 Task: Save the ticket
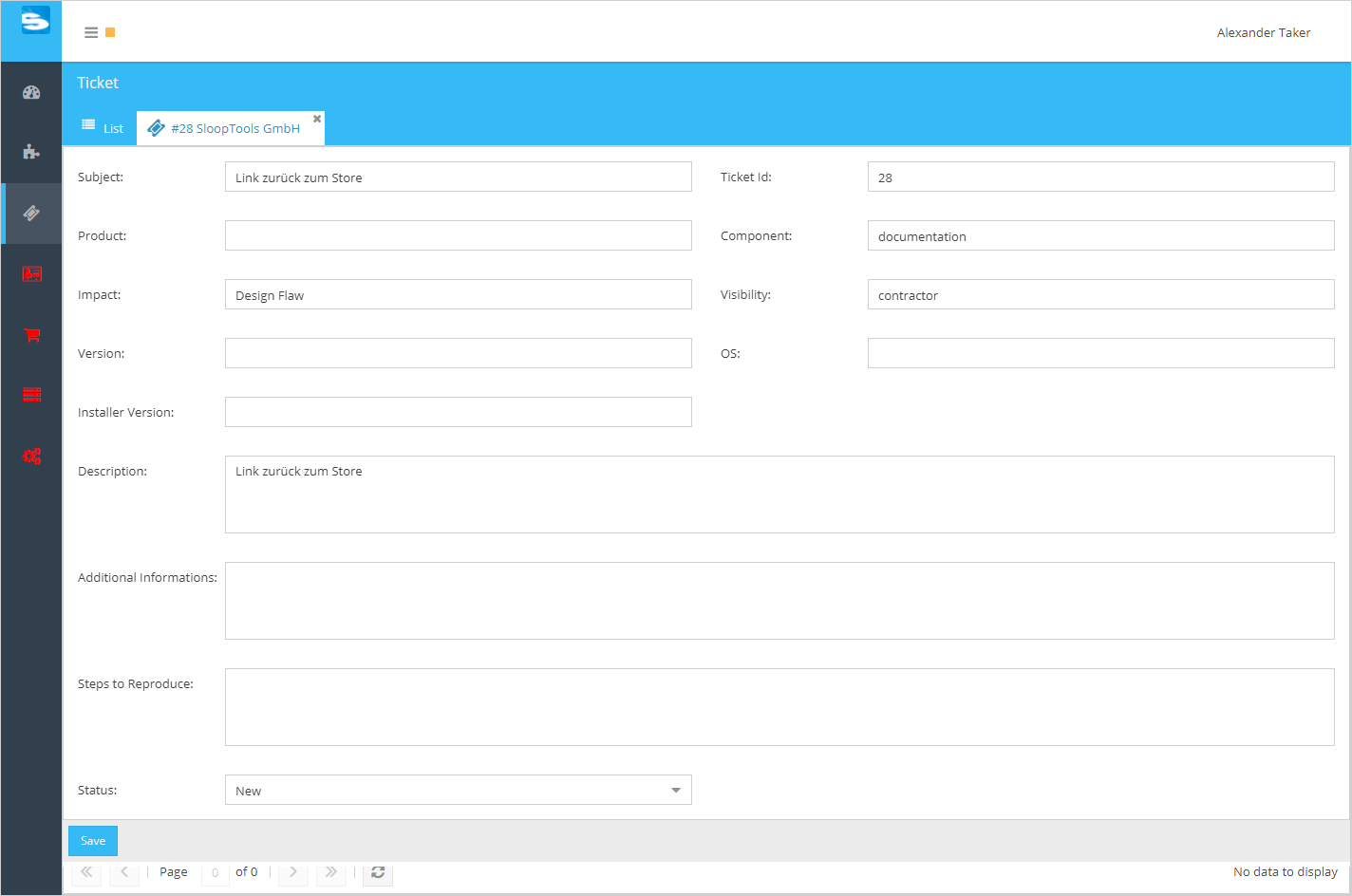[x=93, y=841]
